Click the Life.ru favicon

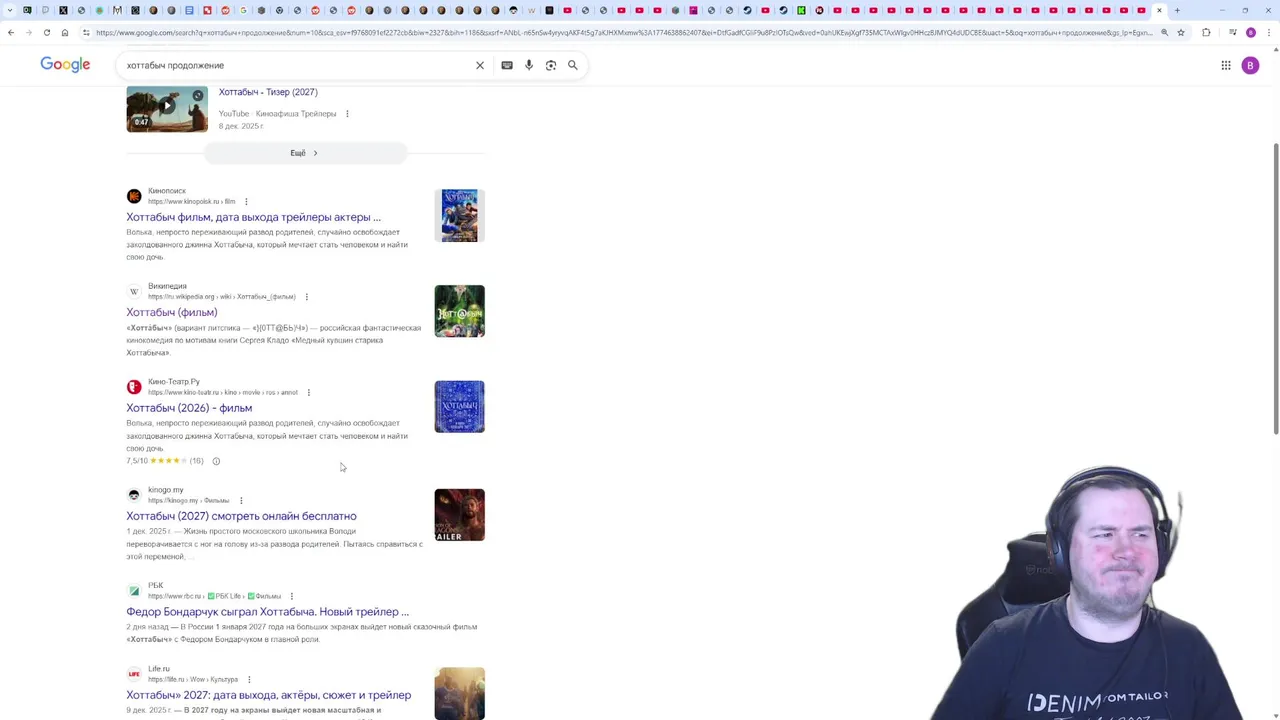[134, 674]
